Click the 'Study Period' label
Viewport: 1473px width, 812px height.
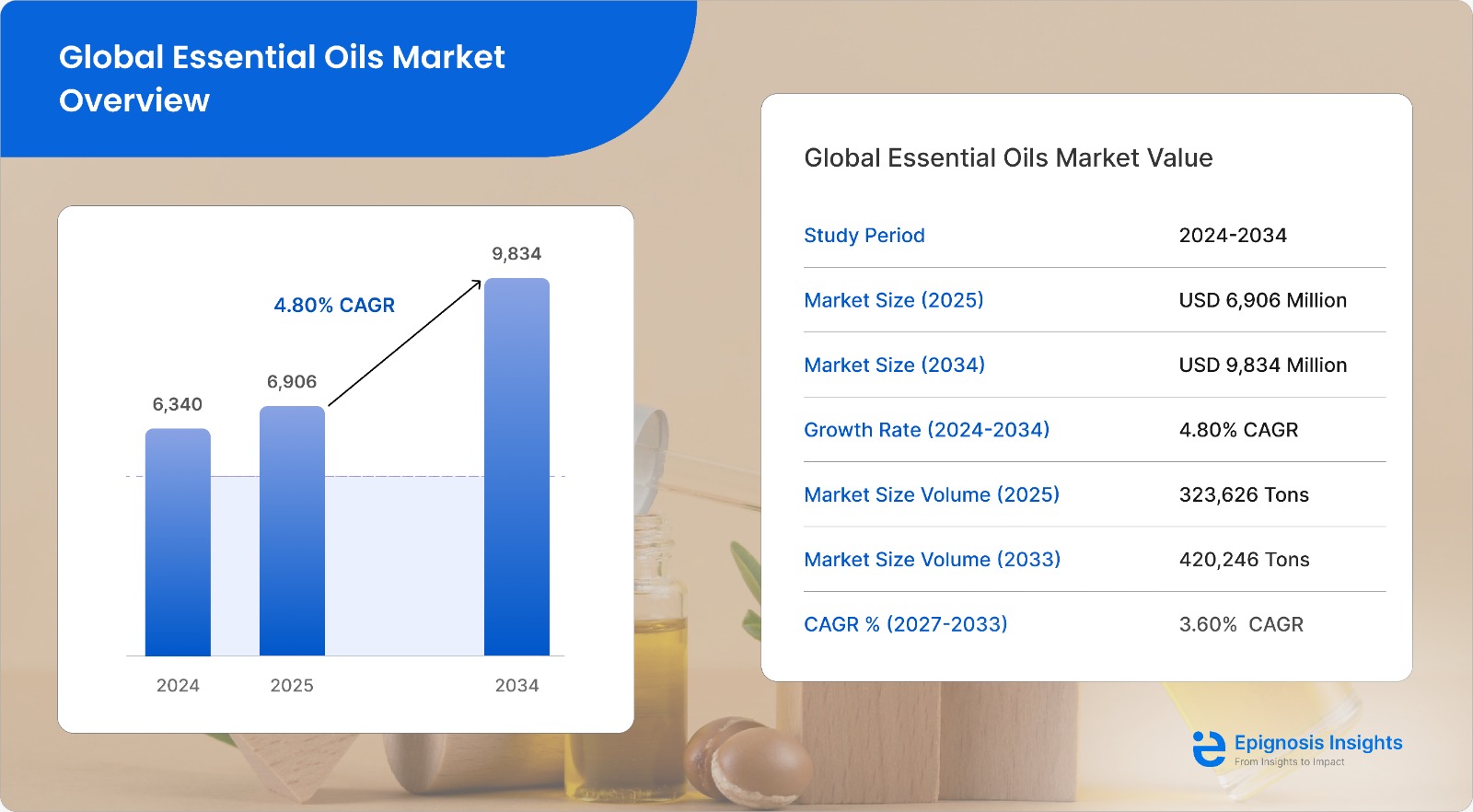(864, 236)
